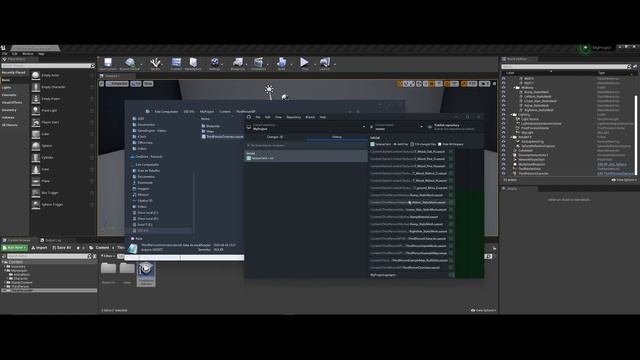Open the Modes toolbar icon

155,63
